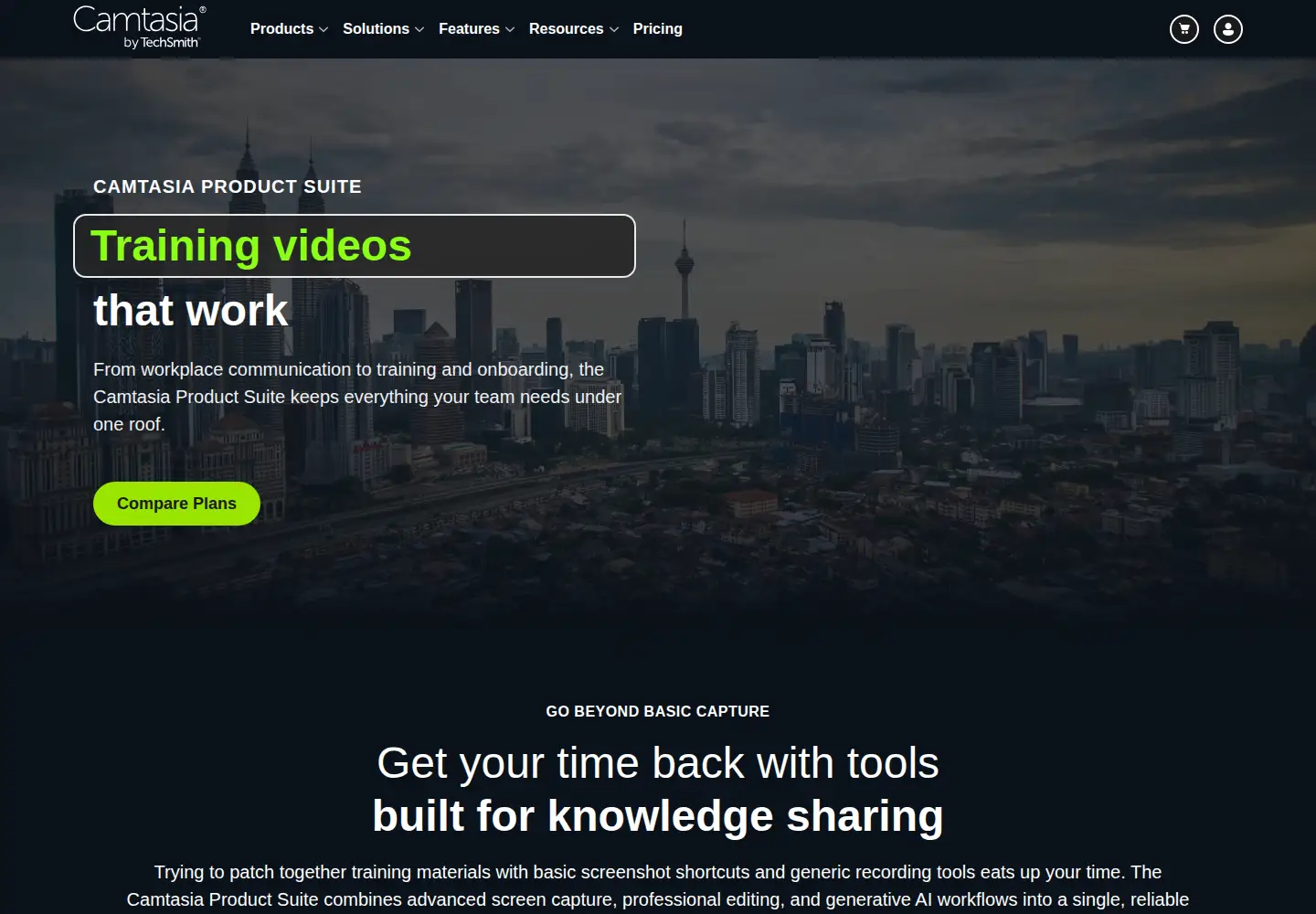Expand the Resources menu

[574, 29]
